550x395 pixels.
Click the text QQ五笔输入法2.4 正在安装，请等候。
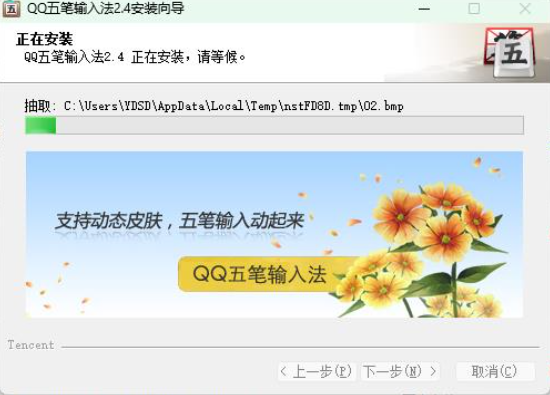pos(134,57)
